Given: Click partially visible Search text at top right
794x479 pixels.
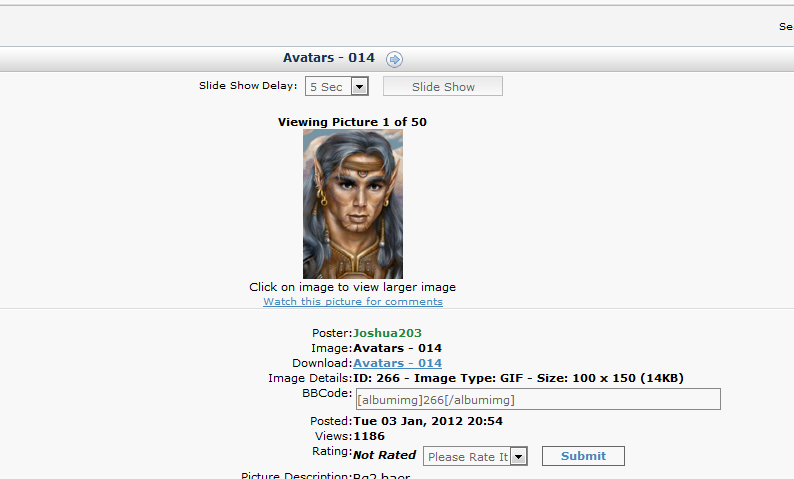Looking at the screenshot, I should pos(786,27).
